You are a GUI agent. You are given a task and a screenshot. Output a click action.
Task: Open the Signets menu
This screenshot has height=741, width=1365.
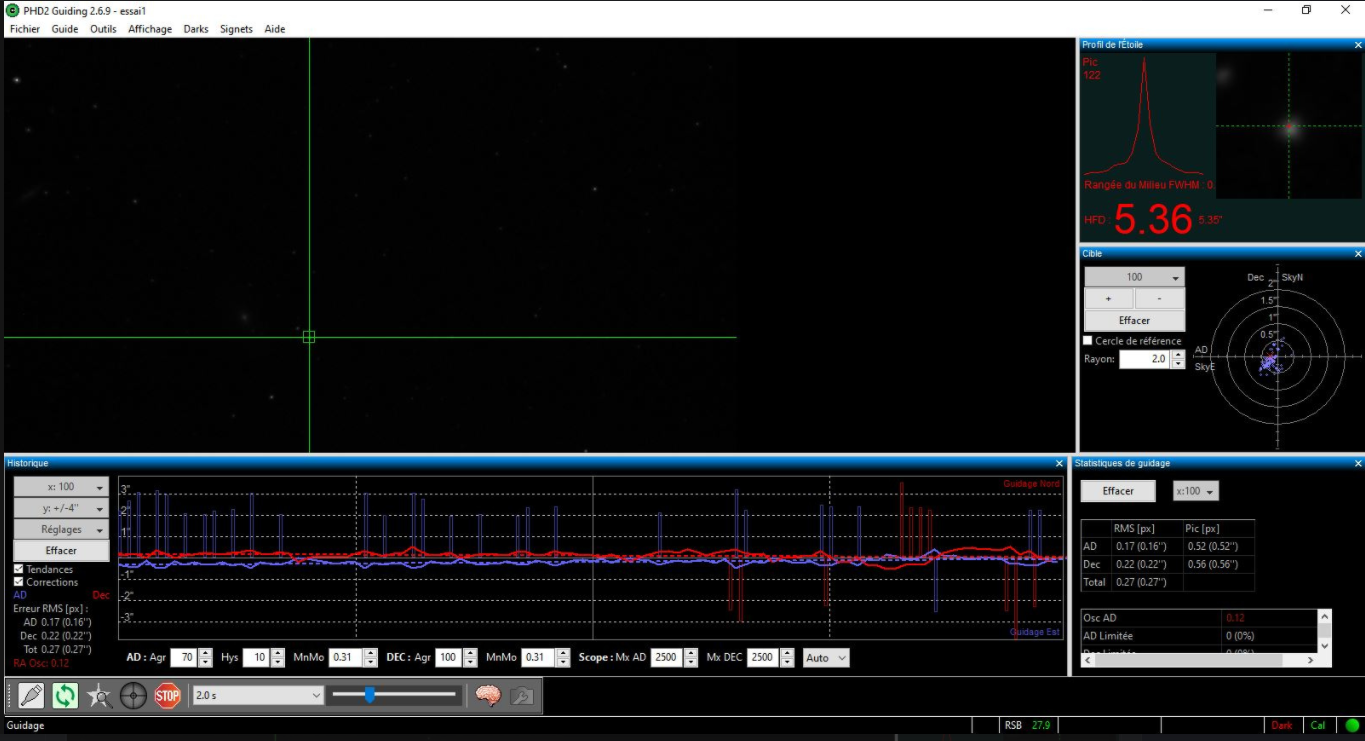[x=237, y=29]
